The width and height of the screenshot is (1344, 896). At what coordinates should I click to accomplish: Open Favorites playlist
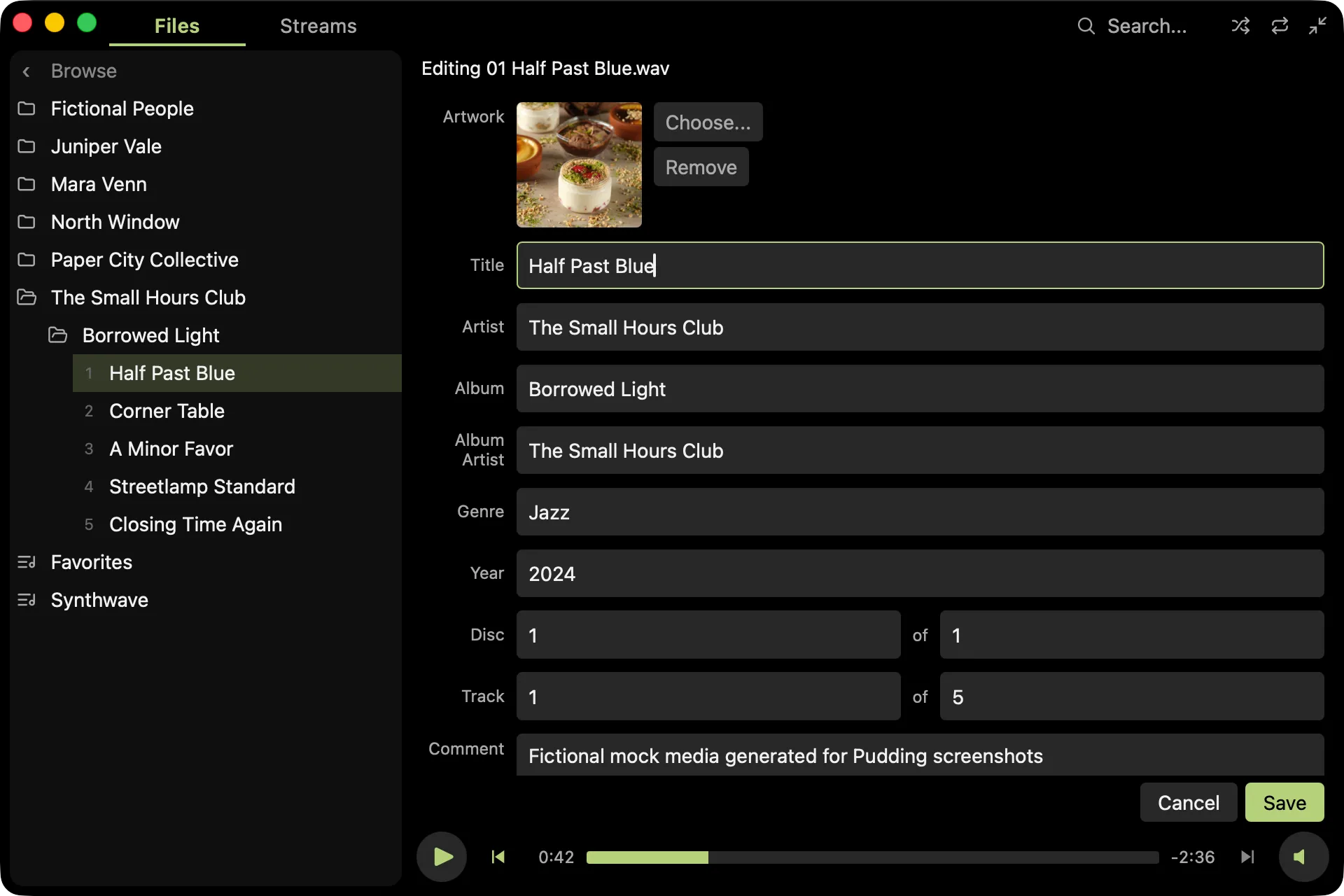[206, 562]
